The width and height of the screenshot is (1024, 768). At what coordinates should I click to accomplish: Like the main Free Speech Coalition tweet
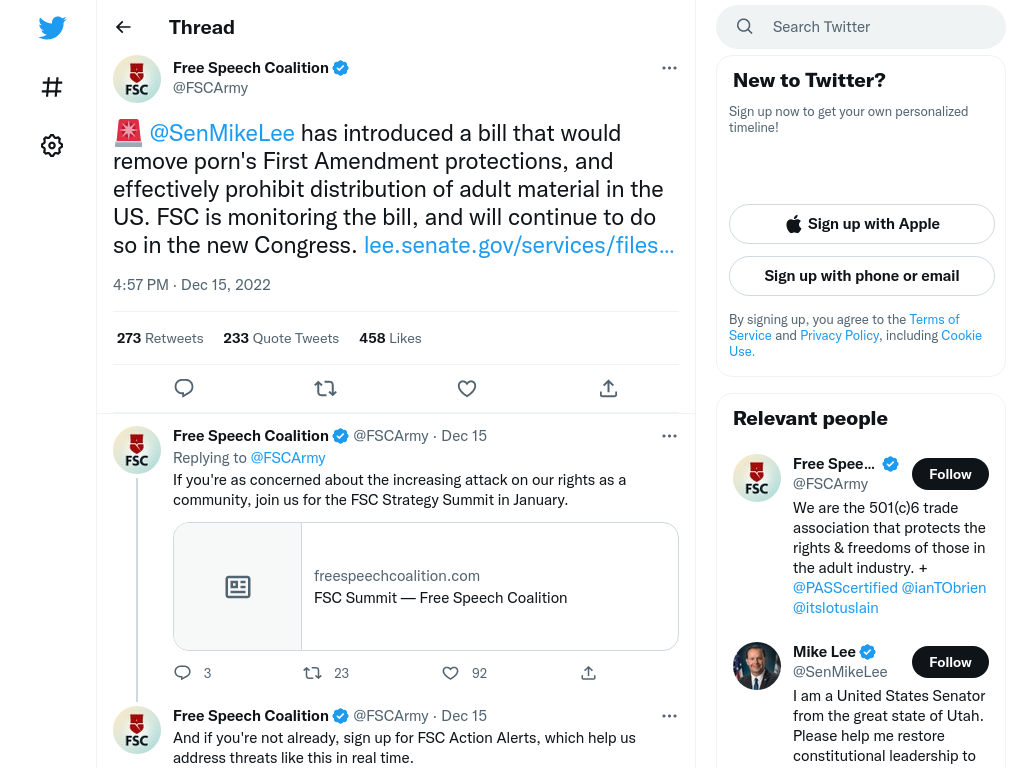(466, 389)
